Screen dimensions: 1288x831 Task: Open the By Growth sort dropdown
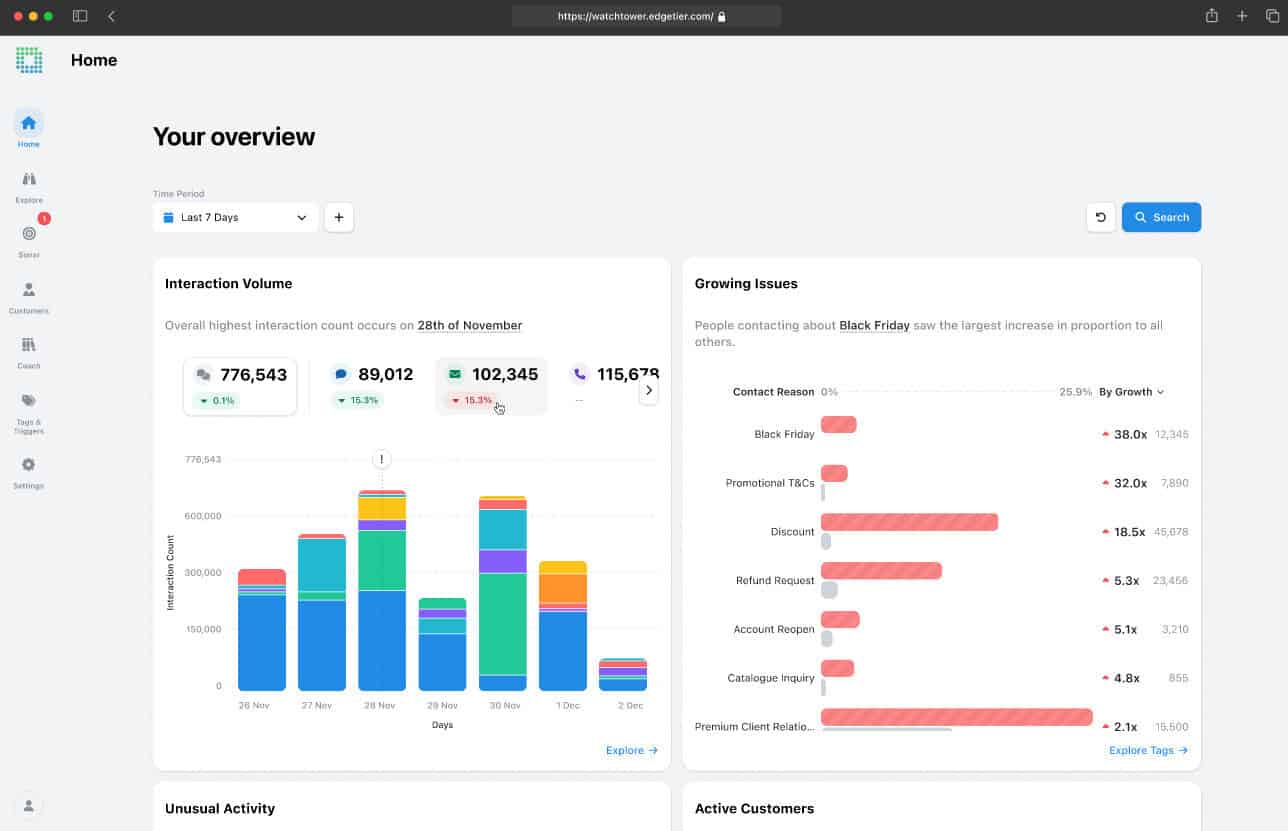[1131, 392]
